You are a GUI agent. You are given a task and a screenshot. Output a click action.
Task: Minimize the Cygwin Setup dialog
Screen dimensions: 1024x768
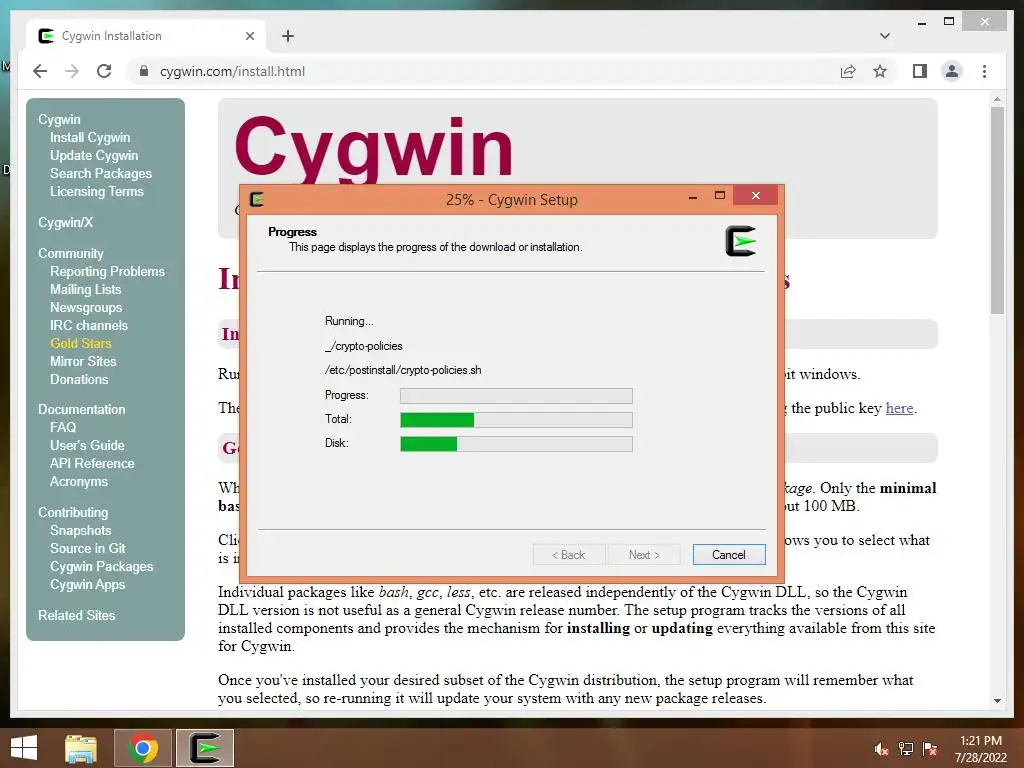[x=693, y=196]
